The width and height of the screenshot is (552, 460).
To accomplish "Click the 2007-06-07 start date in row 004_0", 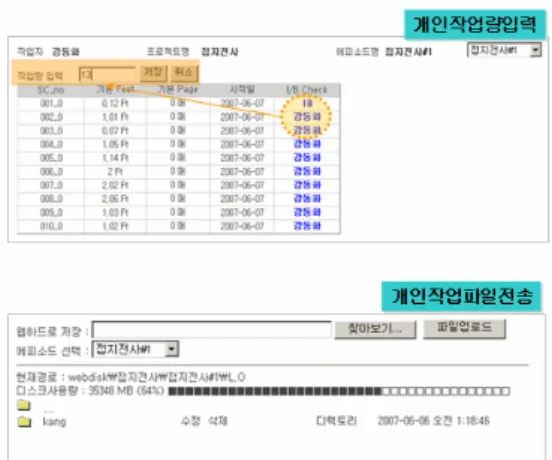I will click(x=242, y=144).
